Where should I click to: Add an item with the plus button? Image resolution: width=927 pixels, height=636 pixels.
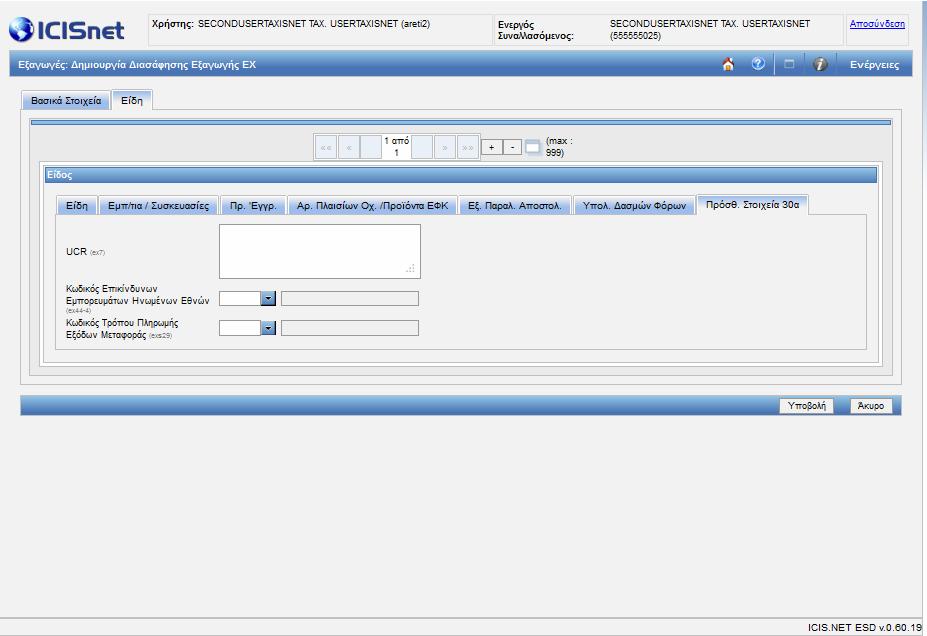(x=491, y=147)
